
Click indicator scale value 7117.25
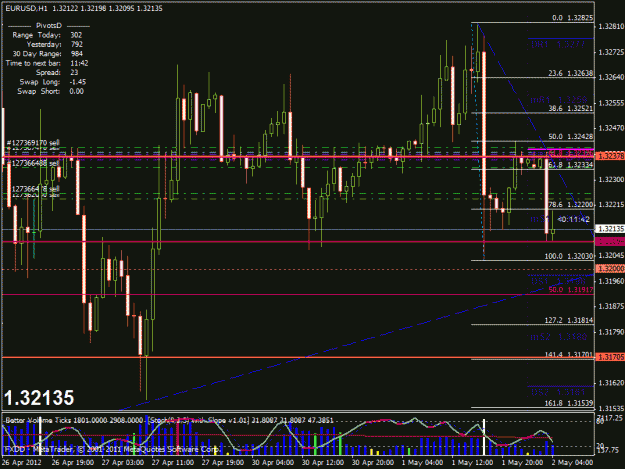pos(610,418)
